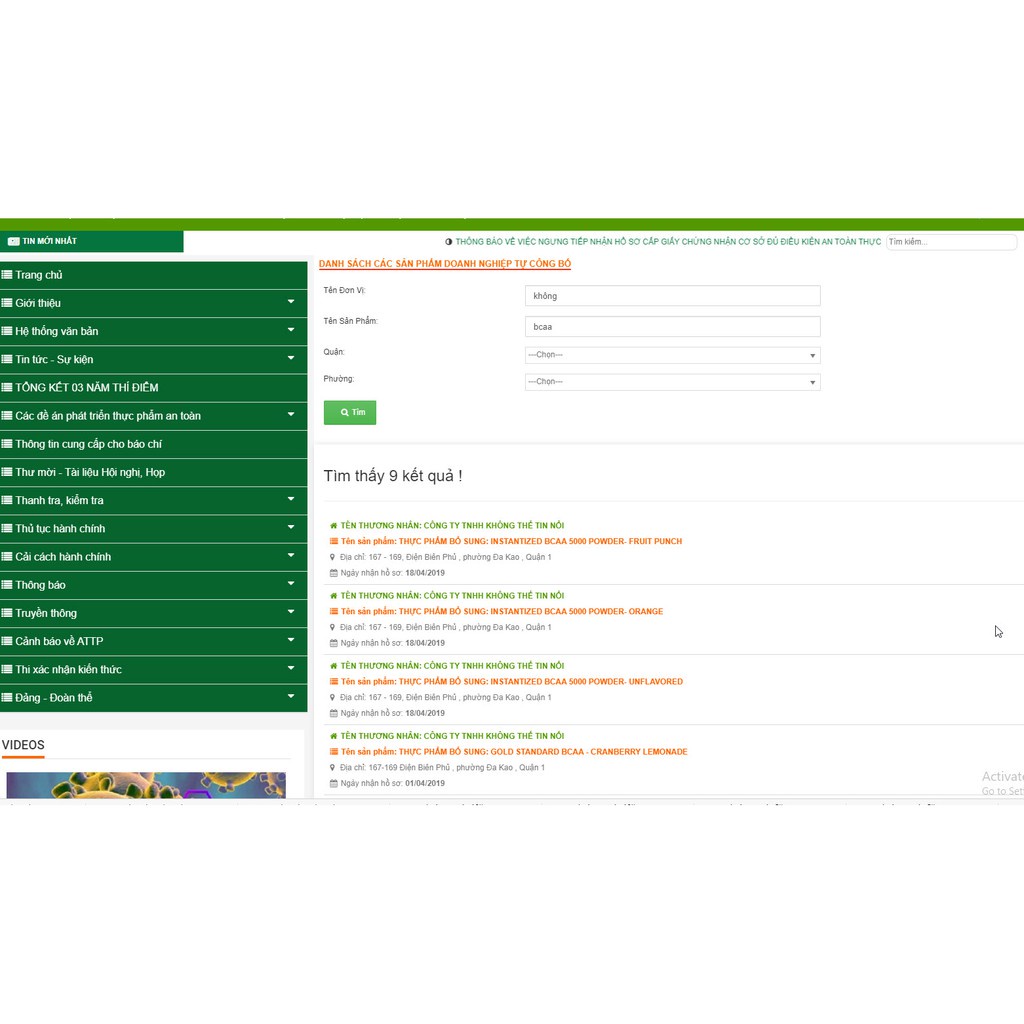
Task: Open the Gold Standard BCAA Cranberry Lemonade link
Action: pos(513,752)
